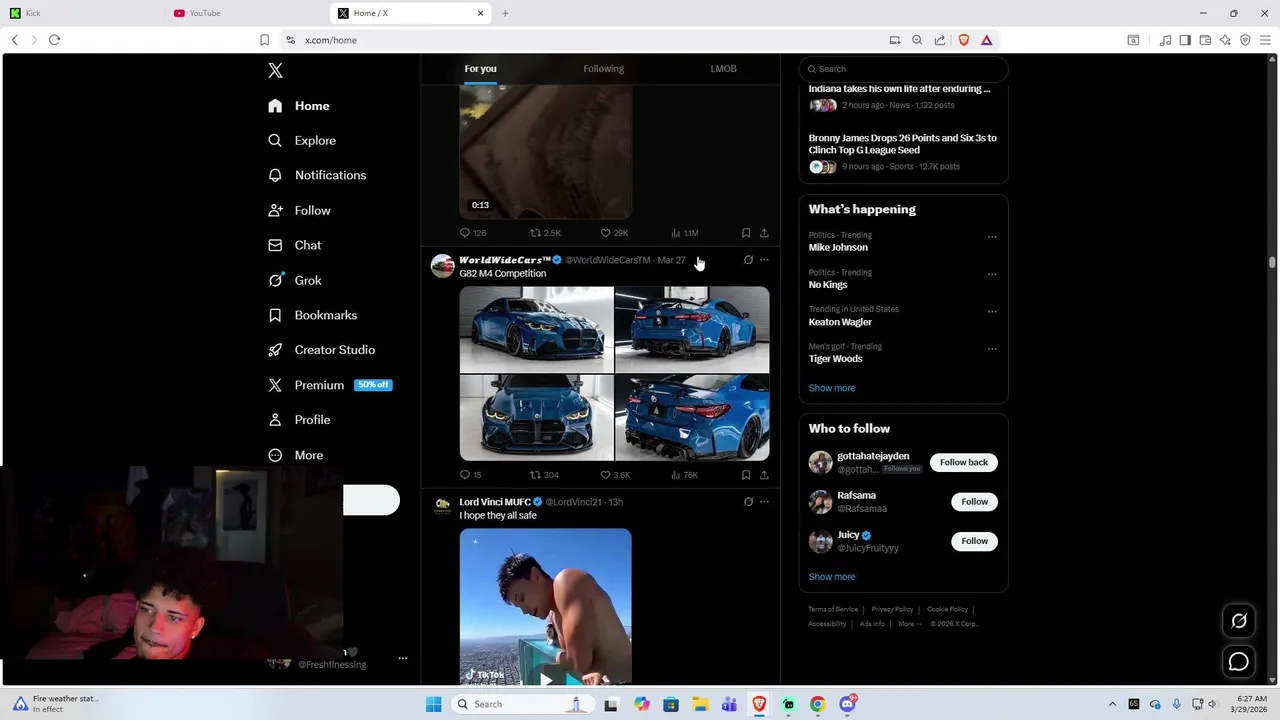Click the X logo in sidebar

click(275, 70)
